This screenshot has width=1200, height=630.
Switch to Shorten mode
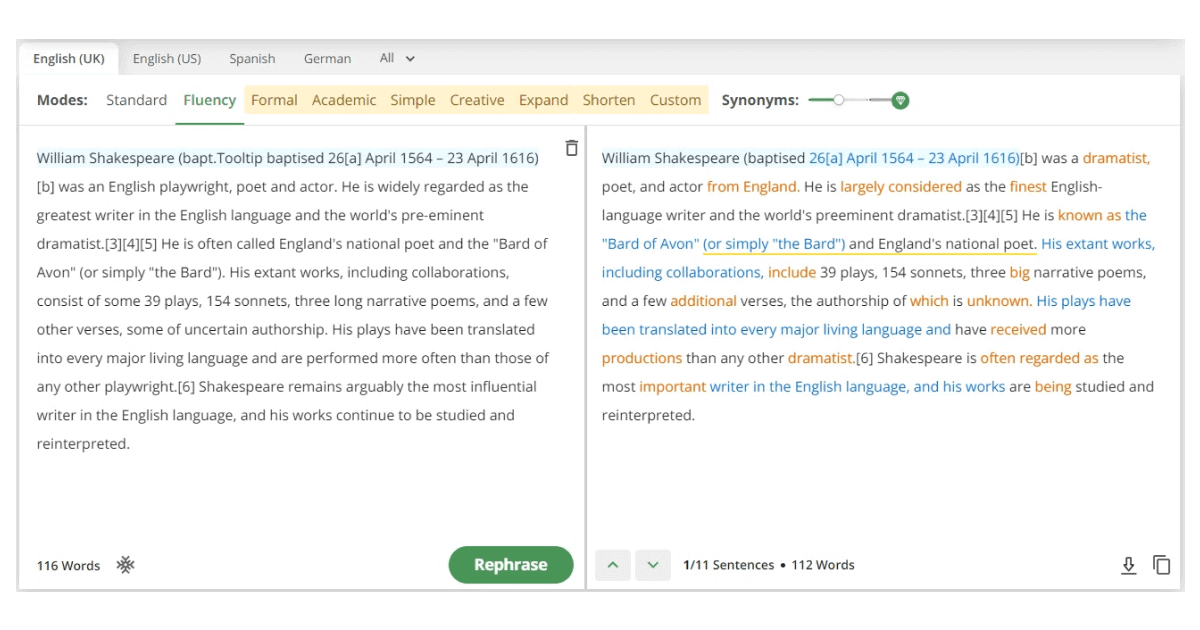coord(609,100)
